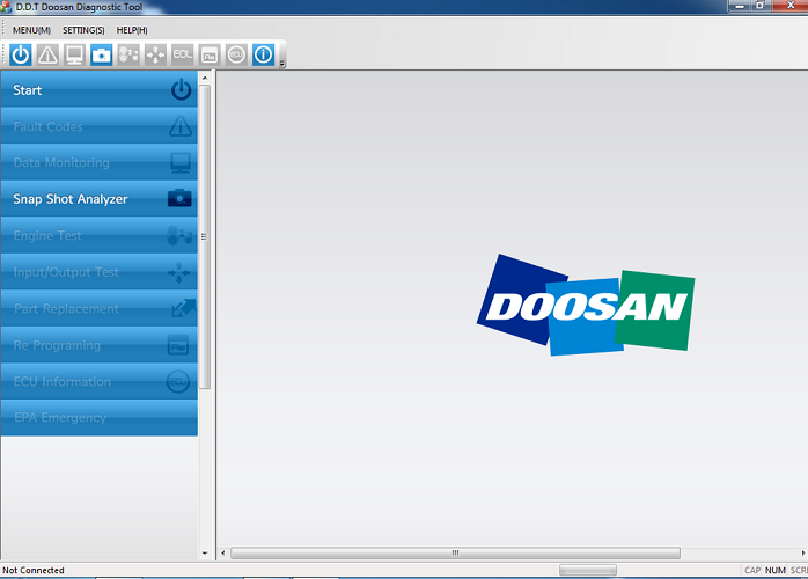
Task: Click the Start power icon in toolbar
Action: click(x=21, y=55)
